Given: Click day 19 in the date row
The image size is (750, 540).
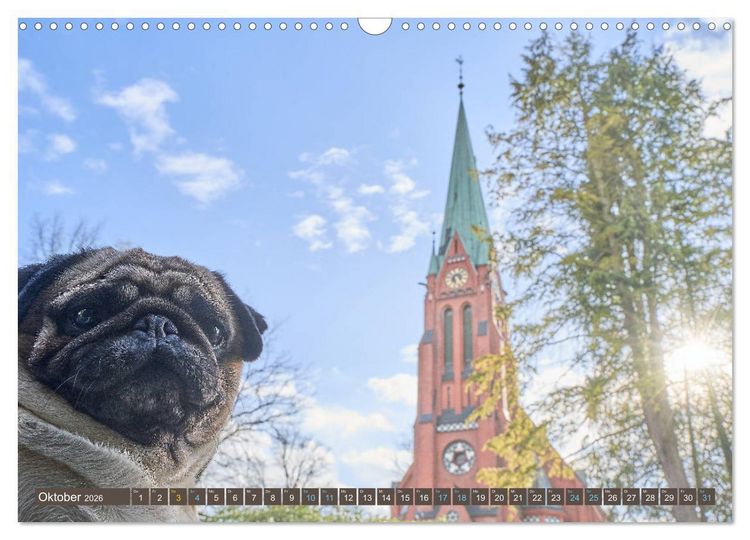Looking at the screenshot, I should [480, 497].
